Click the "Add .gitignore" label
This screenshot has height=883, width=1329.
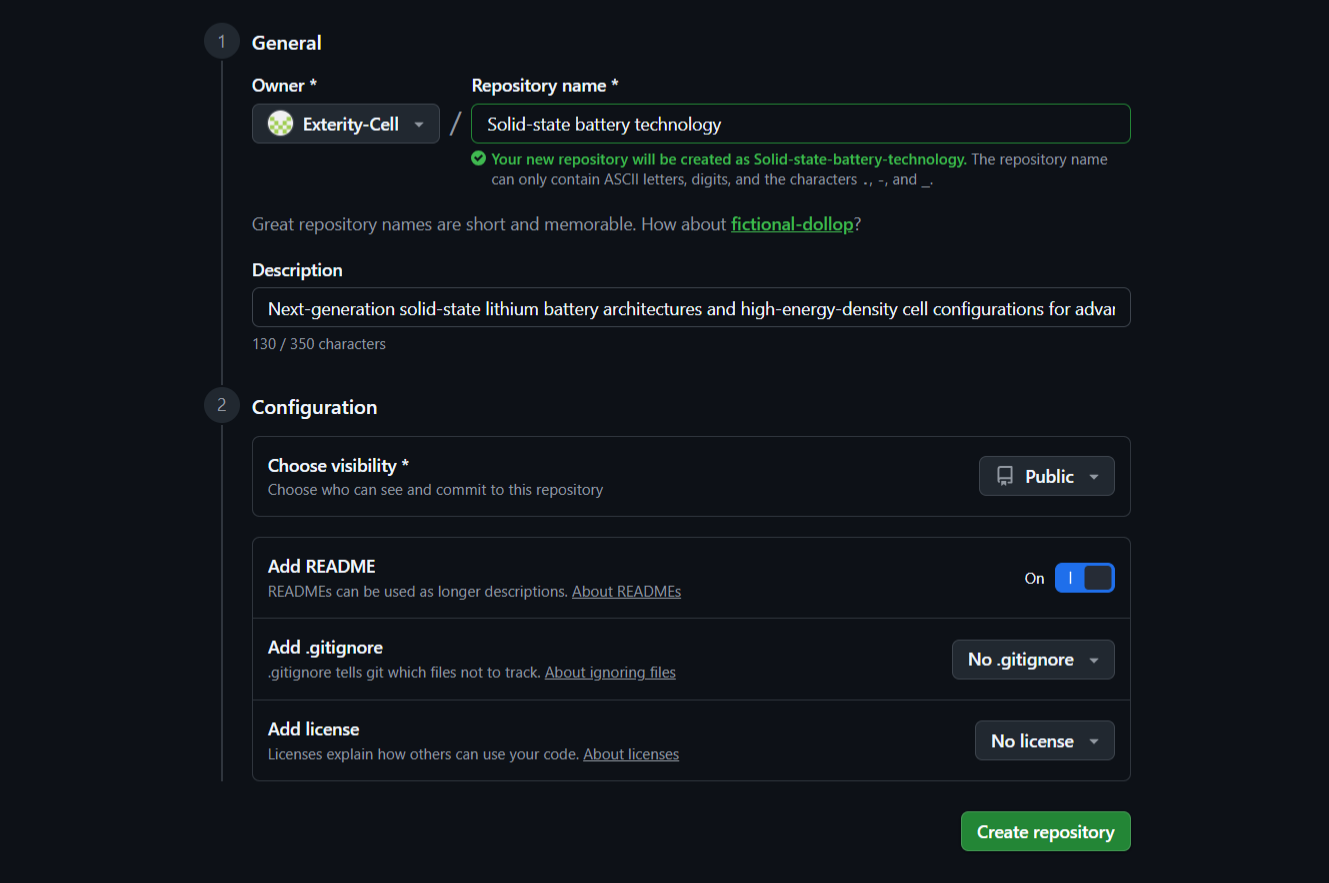click(x=325, y=648)
